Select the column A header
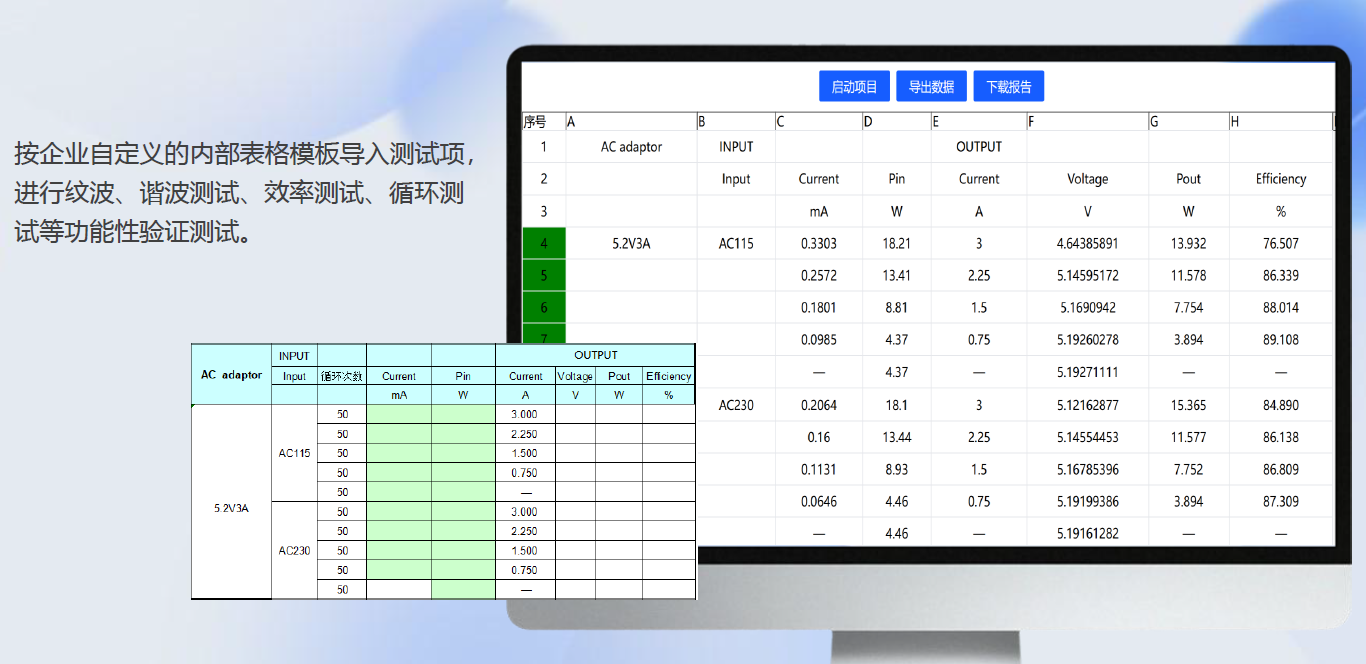This screenshot has width=1366, height=664. [x=631, y=122]
